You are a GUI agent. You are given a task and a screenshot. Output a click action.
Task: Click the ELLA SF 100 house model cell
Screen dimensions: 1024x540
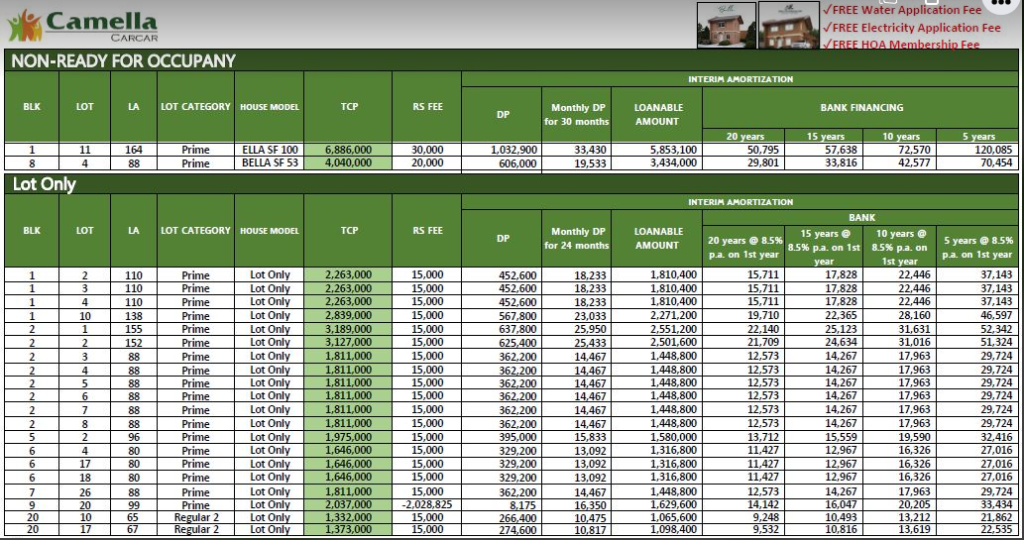point(270,150)
